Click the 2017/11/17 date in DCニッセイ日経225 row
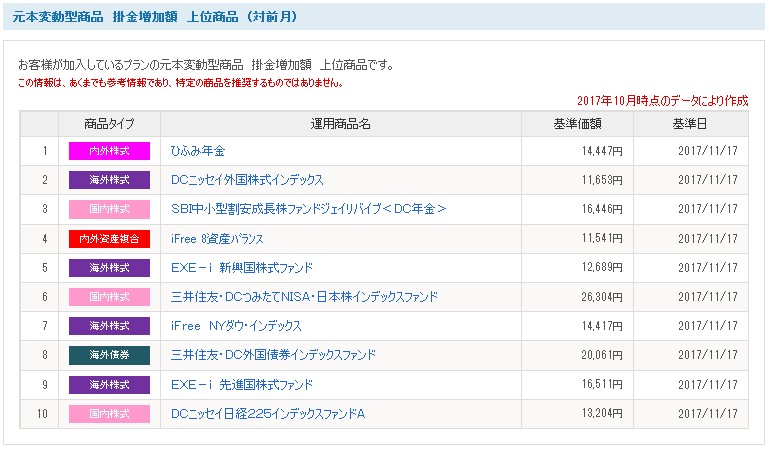 click(x=708, y=414)
